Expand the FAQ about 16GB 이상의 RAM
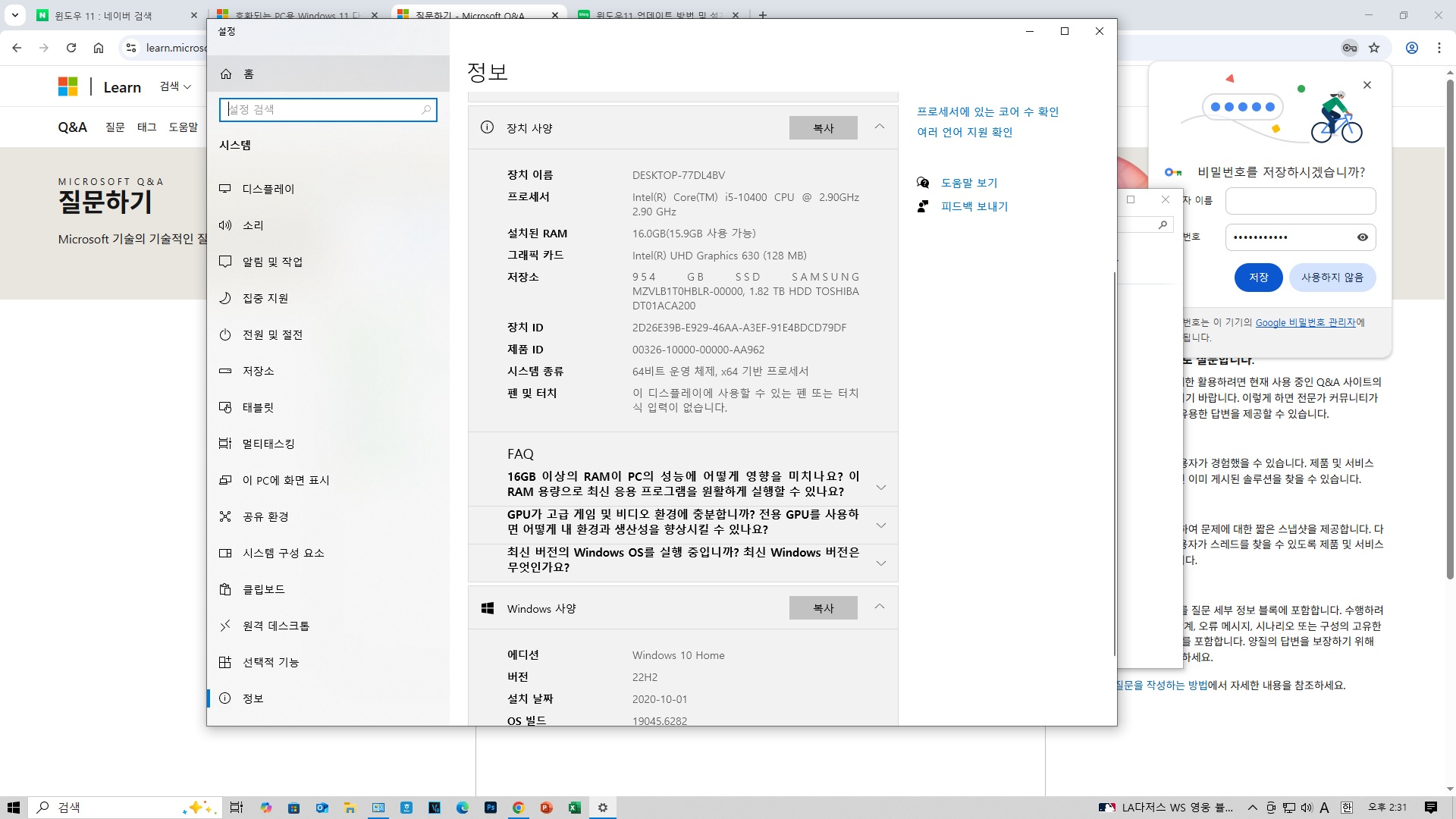 683,484
